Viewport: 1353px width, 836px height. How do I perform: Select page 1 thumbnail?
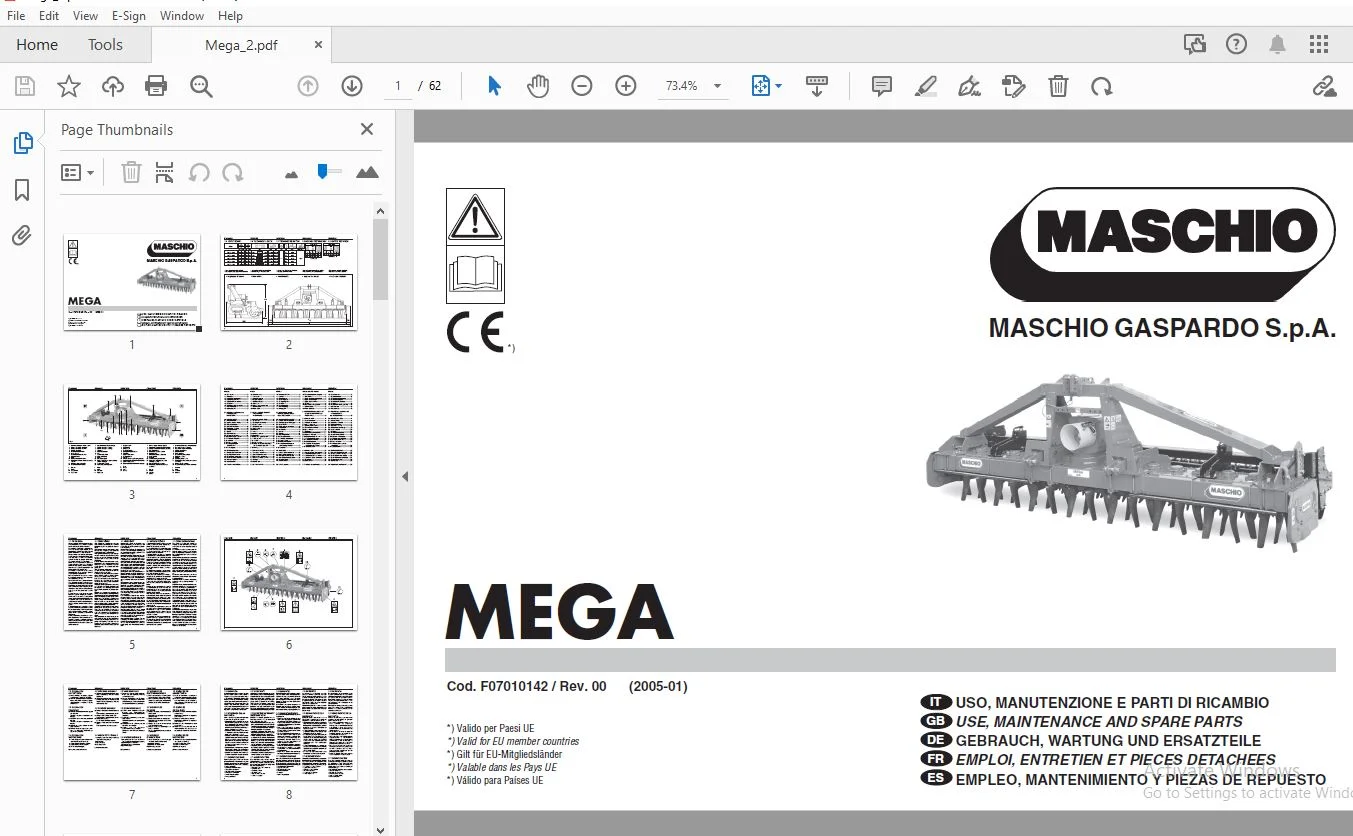click(x=132, y=282)
